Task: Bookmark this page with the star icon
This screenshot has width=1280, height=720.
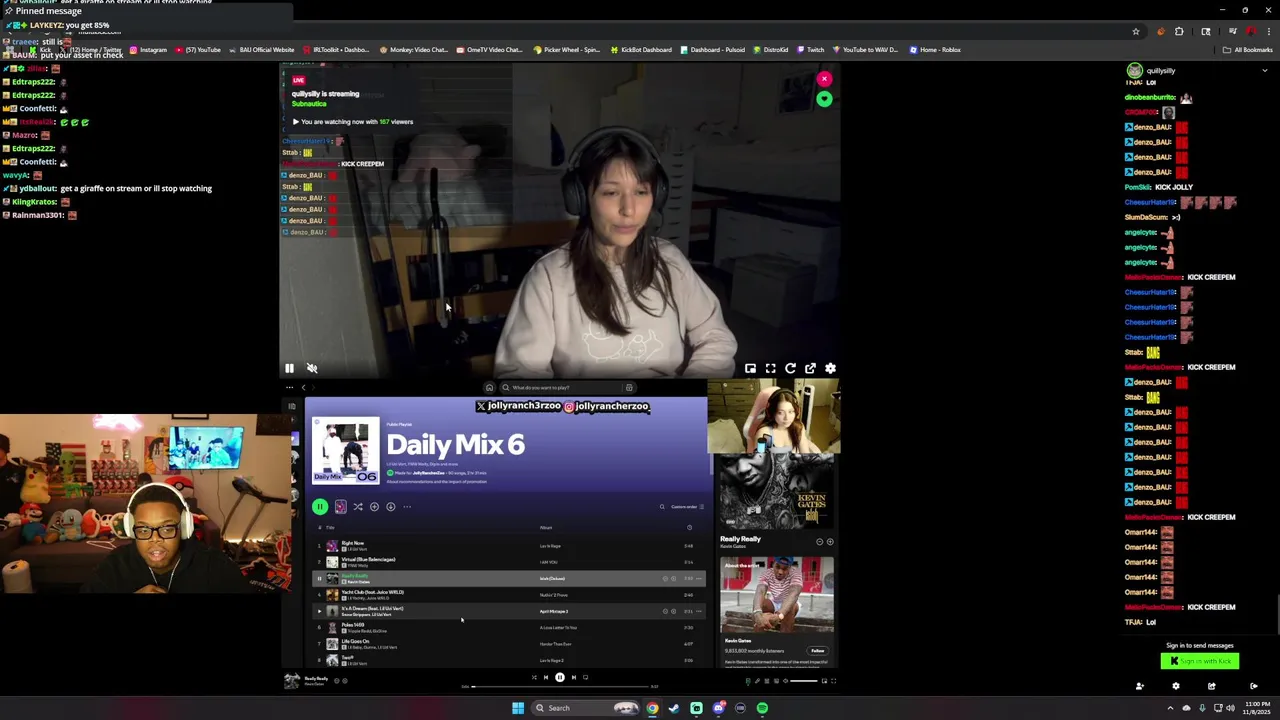Action: coord(1136,32)
